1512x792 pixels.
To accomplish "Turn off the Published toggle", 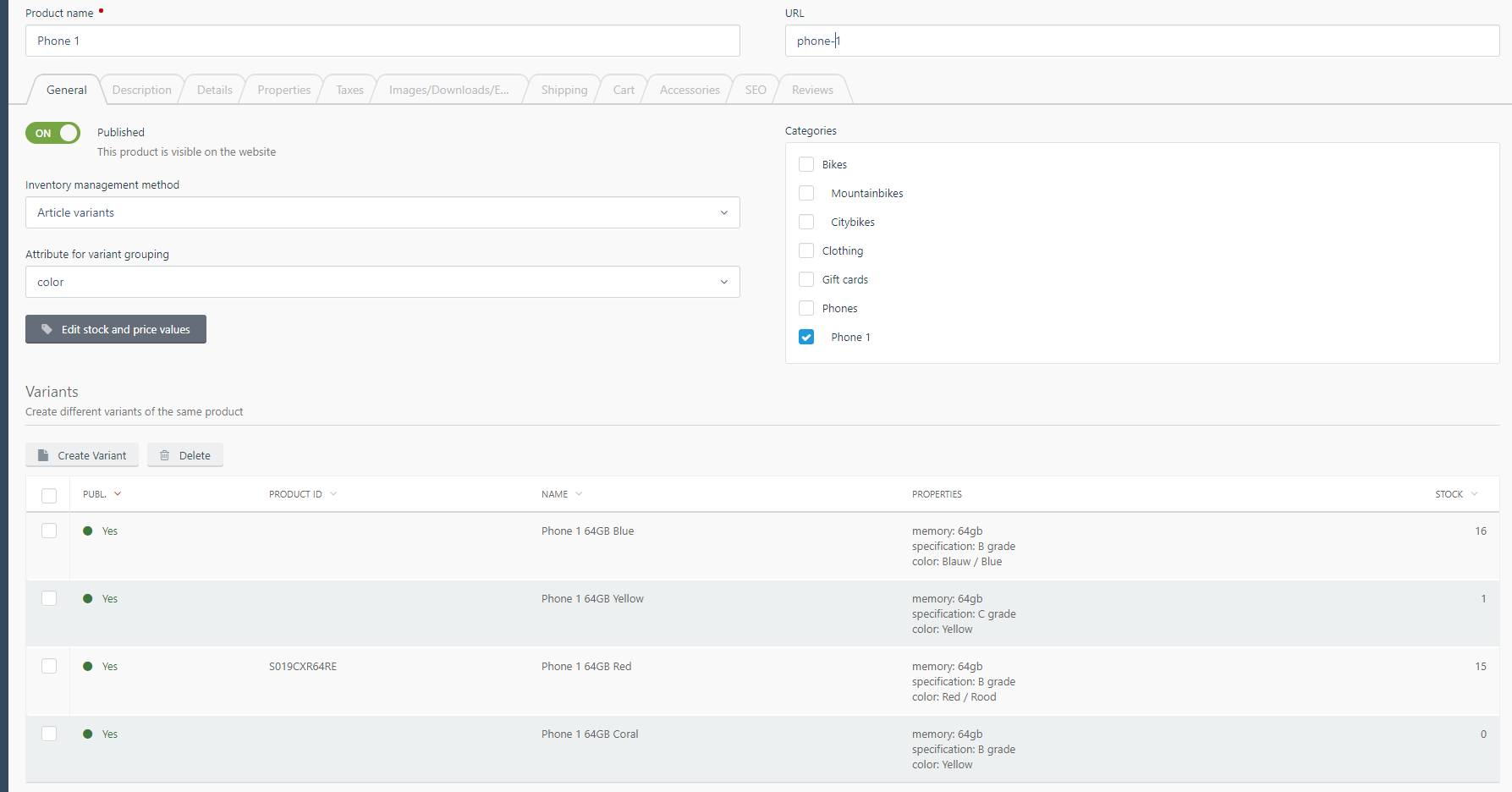I will 52,133.
